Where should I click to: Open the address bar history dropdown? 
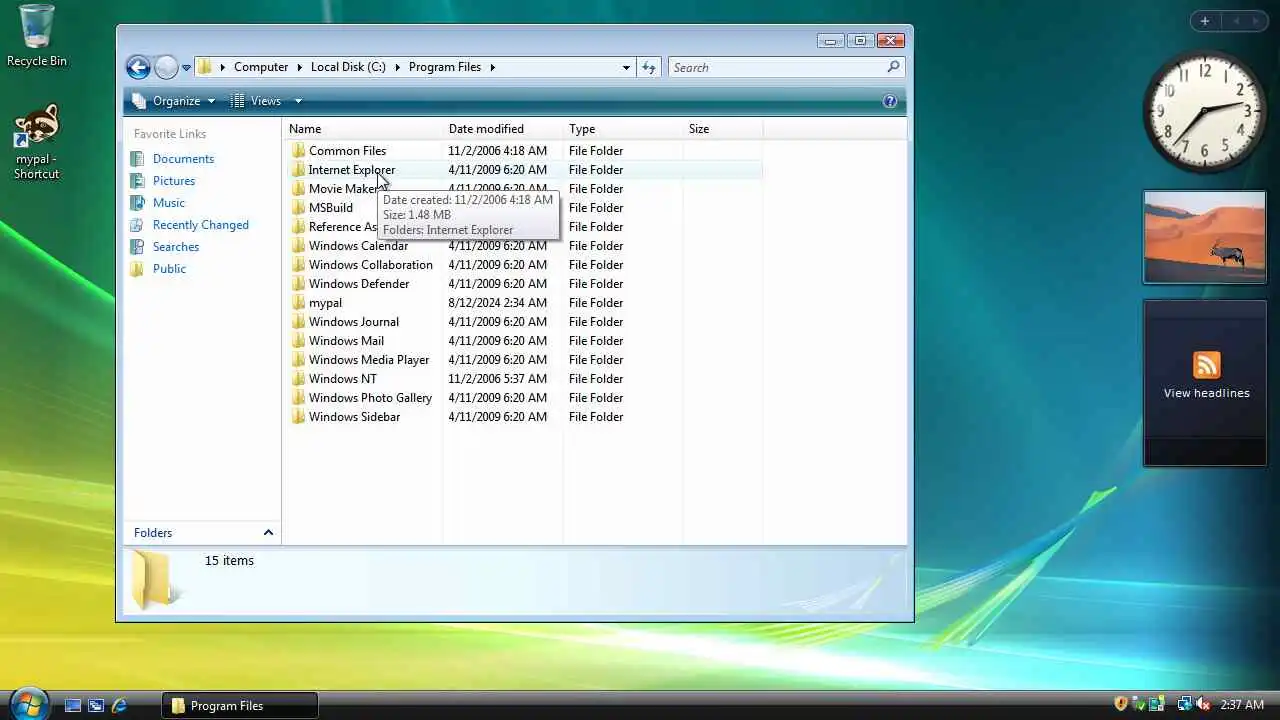click(626, 67)
